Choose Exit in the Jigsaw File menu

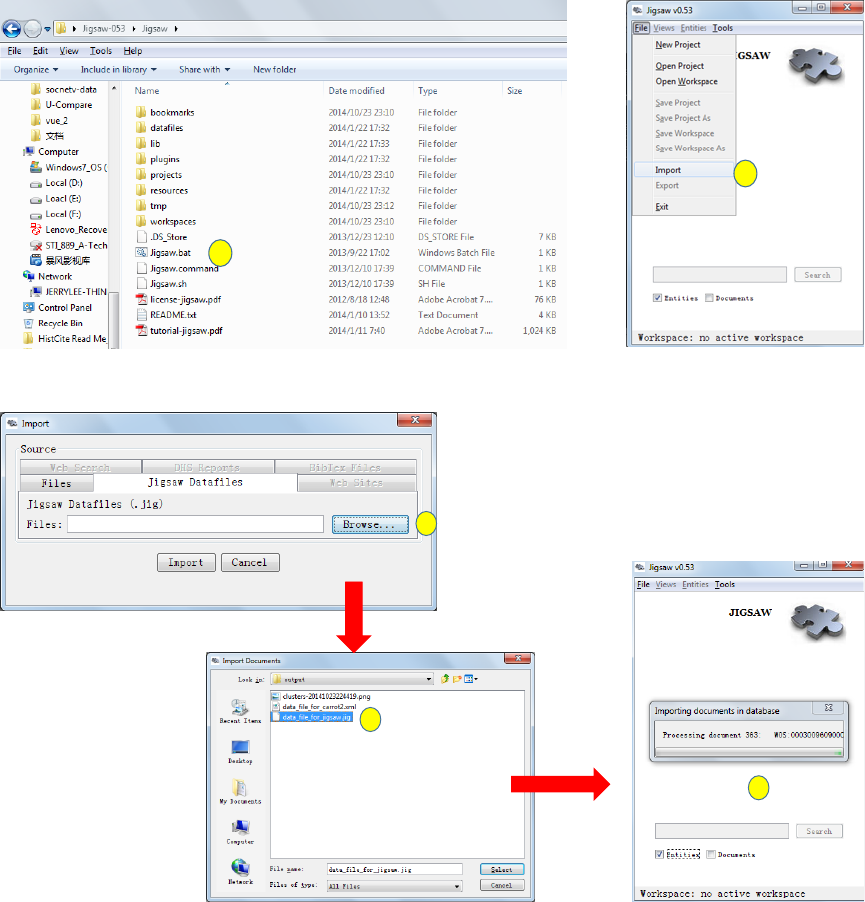point(684,207)
